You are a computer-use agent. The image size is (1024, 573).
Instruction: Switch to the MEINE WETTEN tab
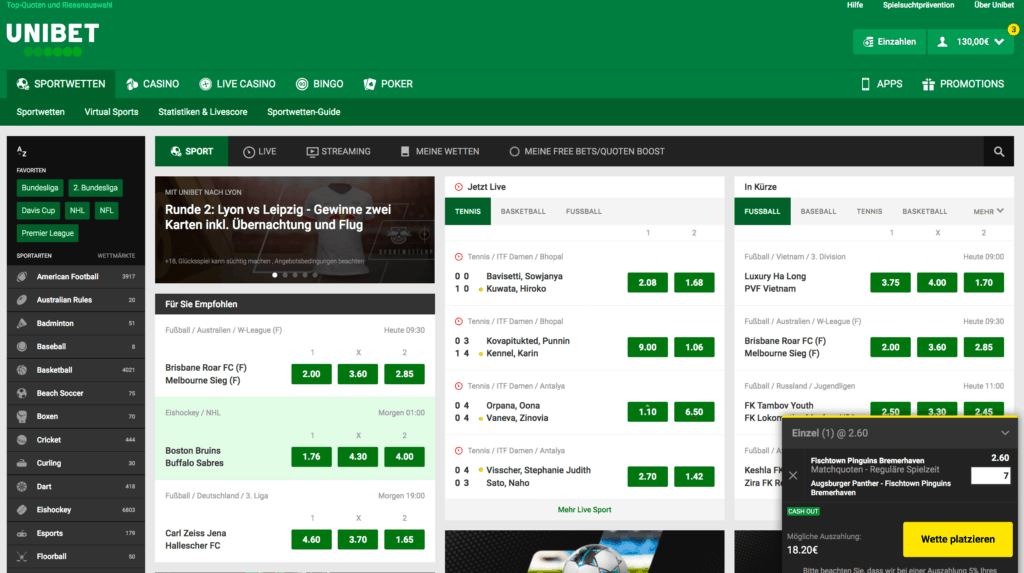click(440, 152)
